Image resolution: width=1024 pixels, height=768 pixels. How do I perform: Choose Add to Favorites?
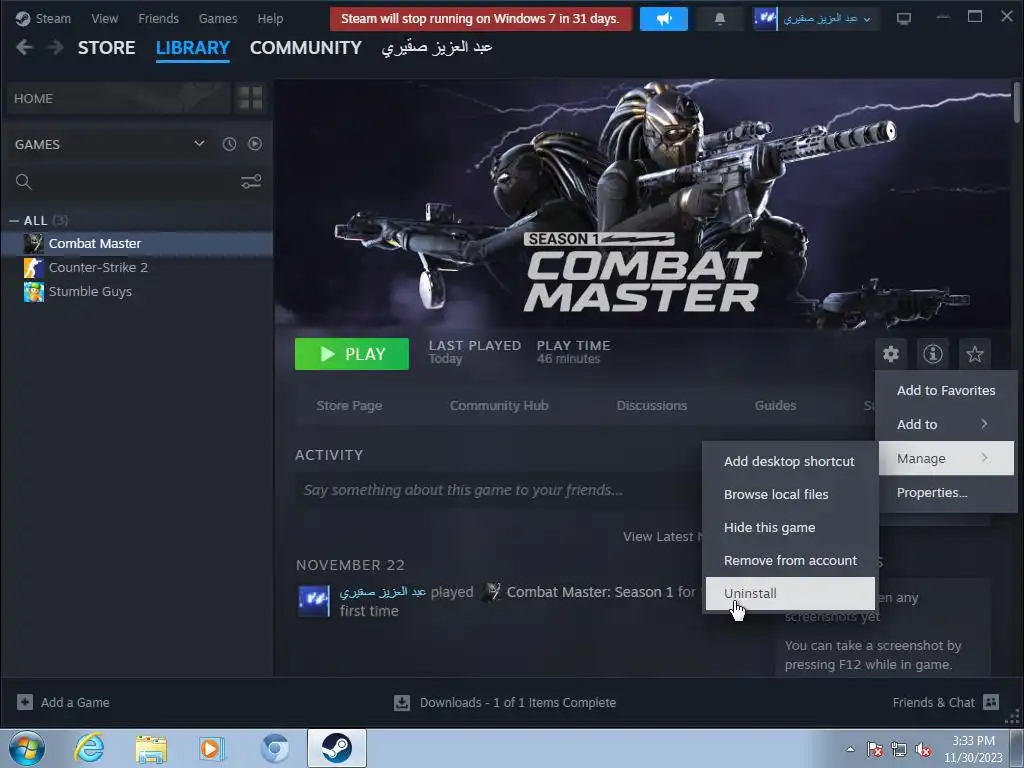[x=944, y=391]
